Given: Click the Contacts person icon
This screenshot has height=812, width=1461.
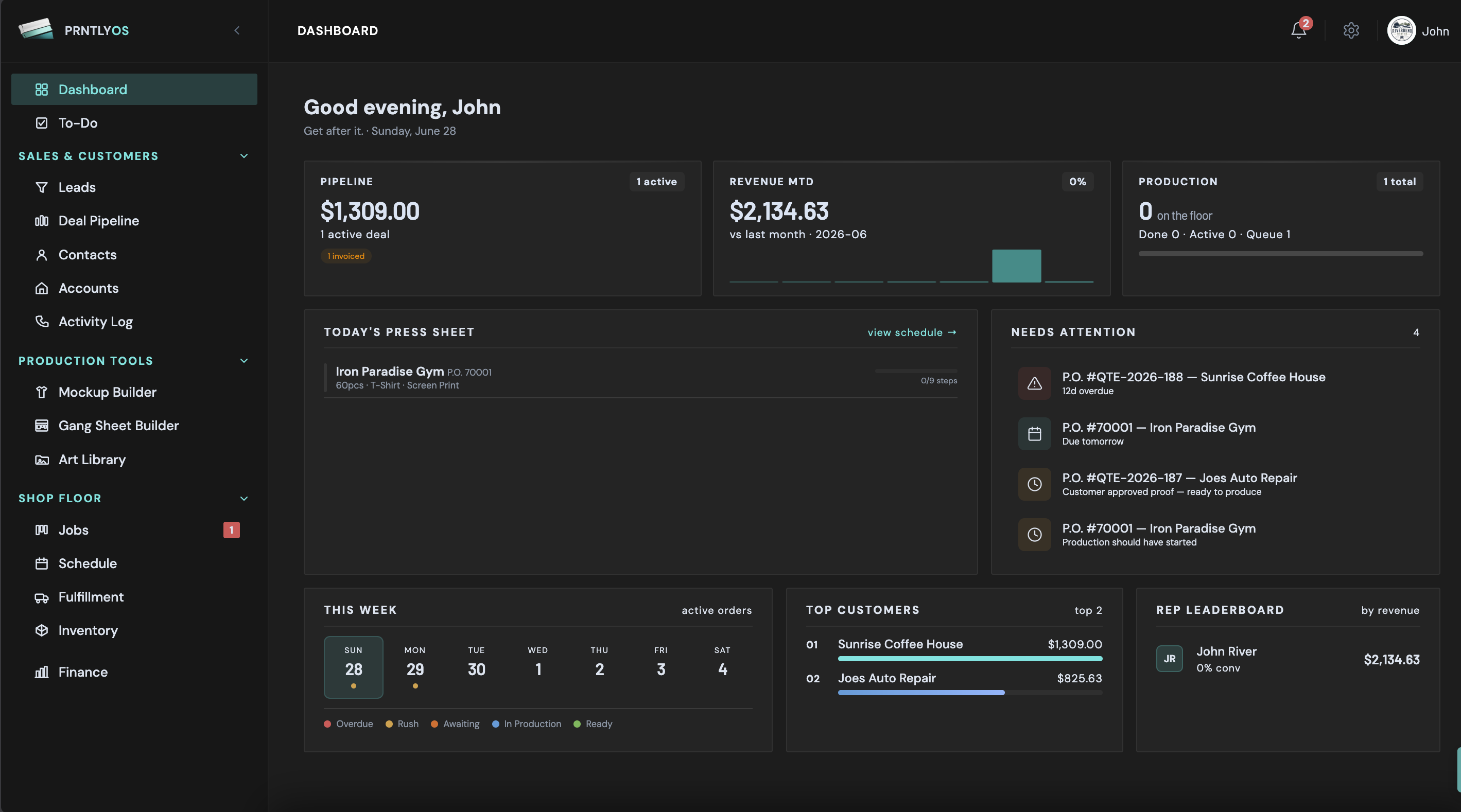Looking at the screenshot, I should 41,255.
